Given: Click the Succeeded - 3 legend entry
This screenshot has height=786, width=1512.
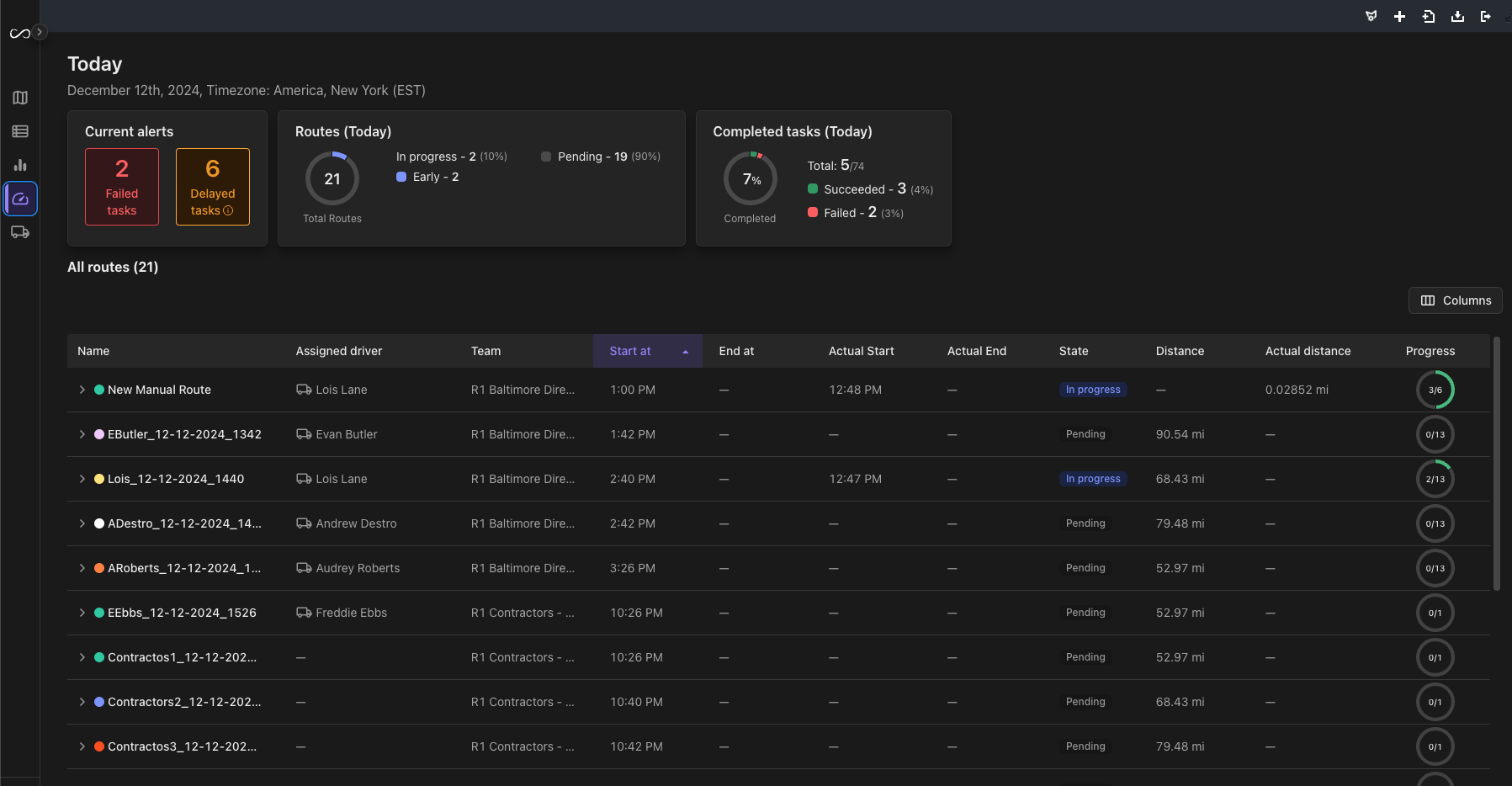Looking at the screenshot, I should pyautogui.click(x=870, y=189).
